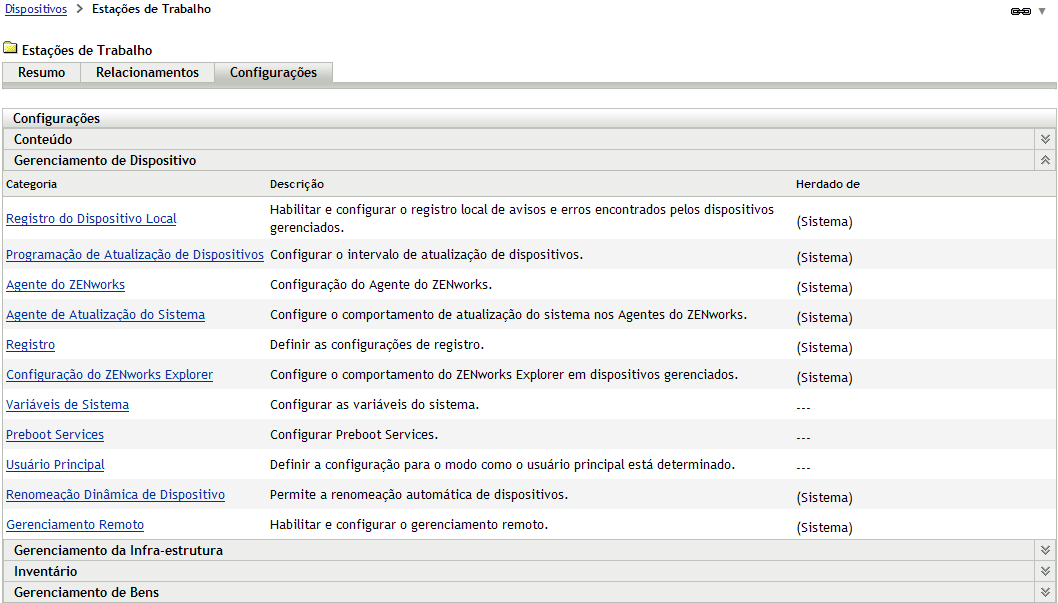Open Programação de Atualização de Dispositivos
1058x603 pixels.
point(135,254)
